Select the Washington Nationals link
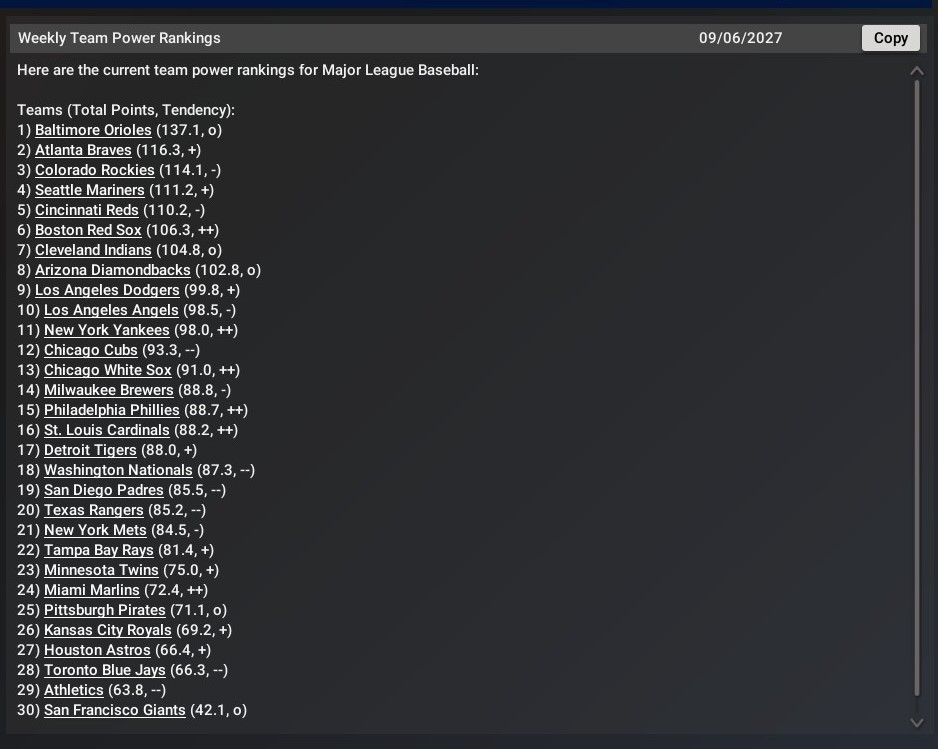The width and height of the screenshot is (938, 749). (118, 470)
